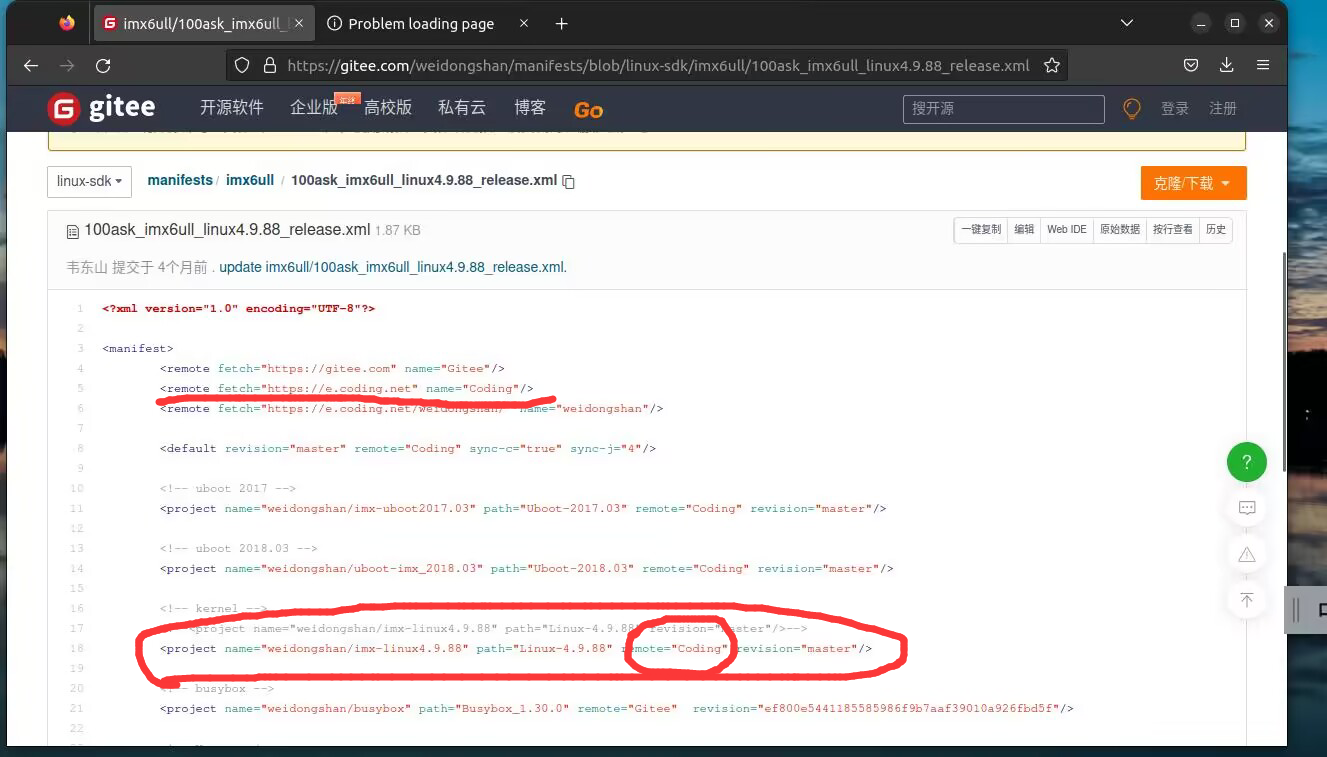This screenshot has height=757, width=1327.
Task: Click the weidongshan remote name line
Action: [x=411, y=408]
